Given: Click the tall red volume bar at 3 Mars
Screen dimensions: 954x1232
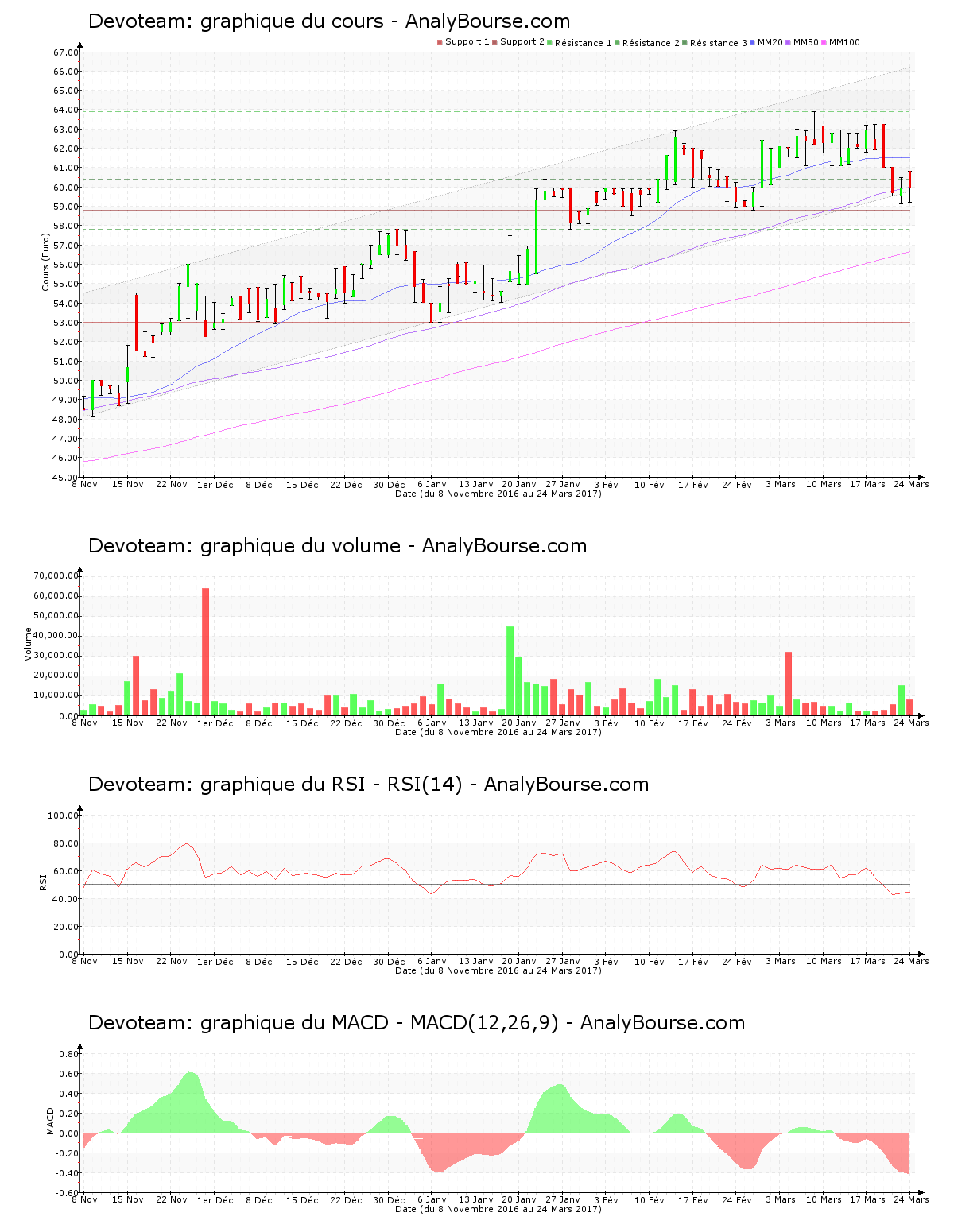Looking at the screenshot, I should (789, 684).
